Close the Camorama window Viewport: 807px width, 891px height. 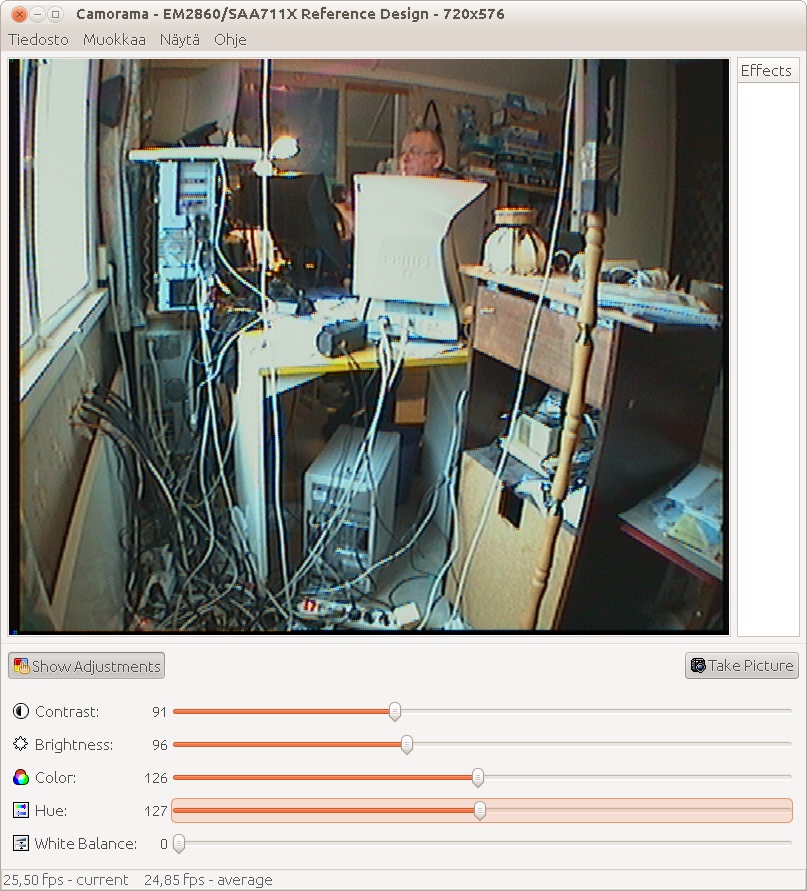pyautogui.click(x=19, y=14)
